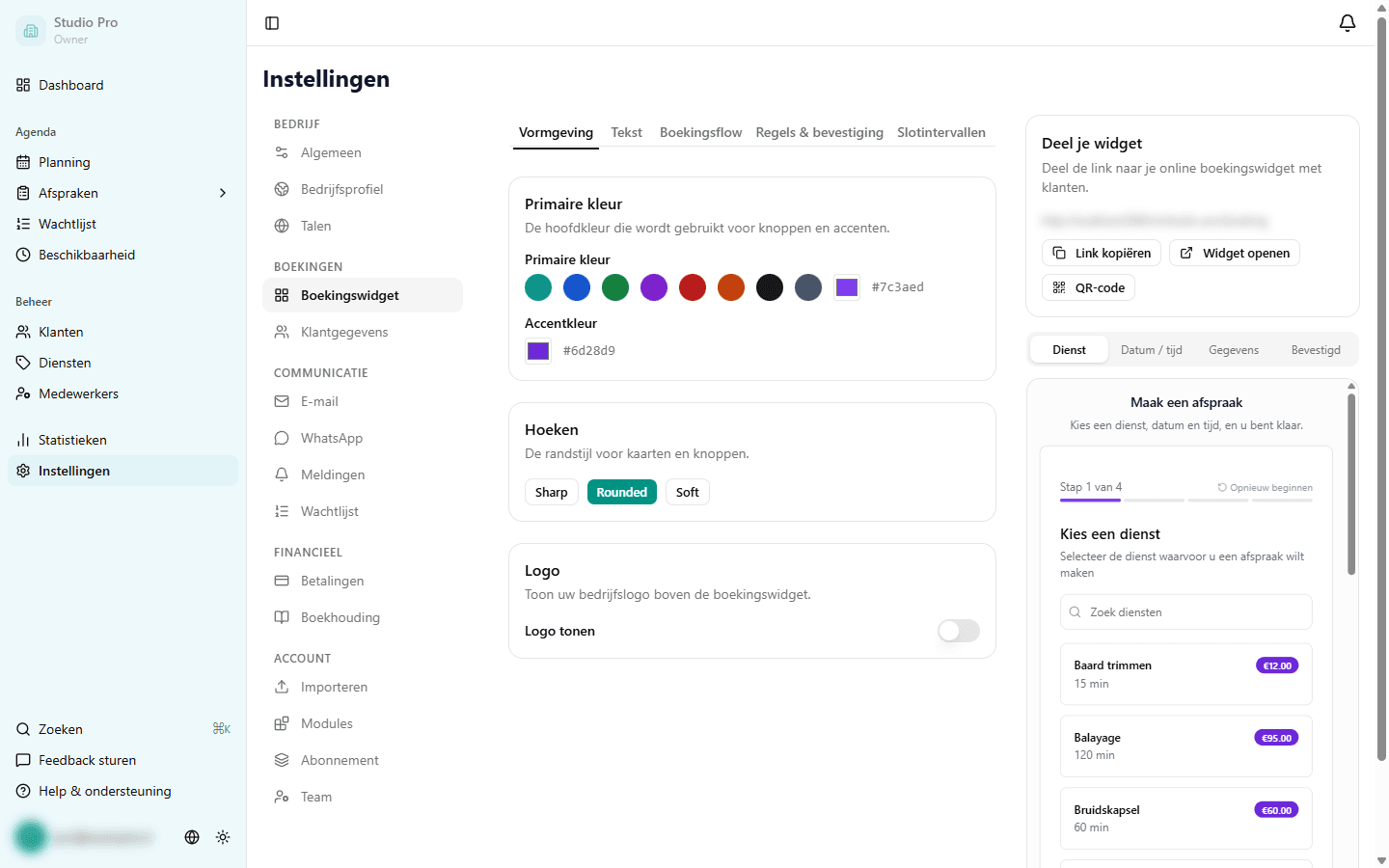Pick the orange primary color swatch

[731, 287]
